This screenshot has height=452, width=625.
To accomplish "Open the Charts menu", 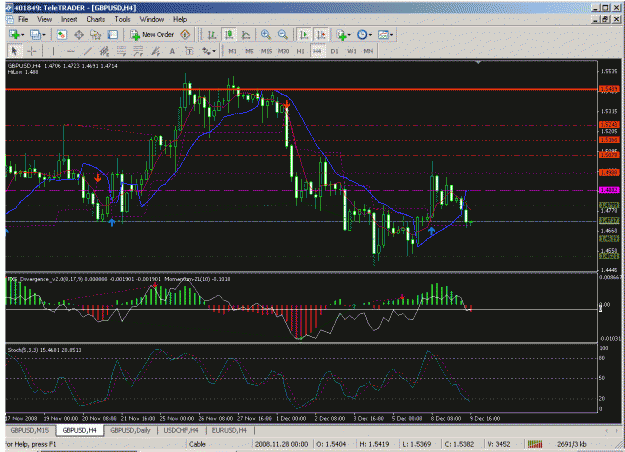I will (x=96, y=19).
